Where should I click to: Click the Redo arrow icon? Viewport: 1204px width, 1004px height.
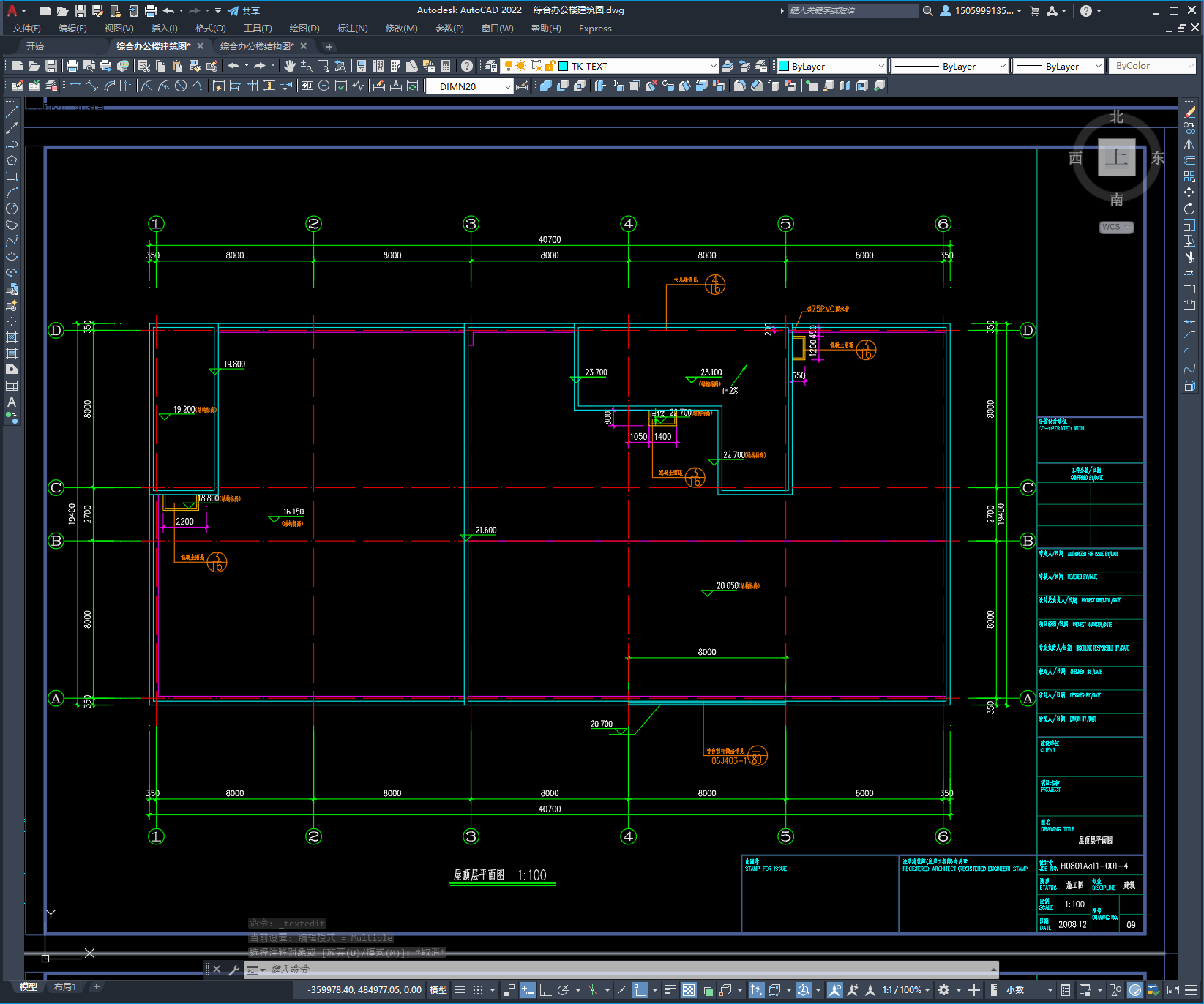[x=260, y=66]
